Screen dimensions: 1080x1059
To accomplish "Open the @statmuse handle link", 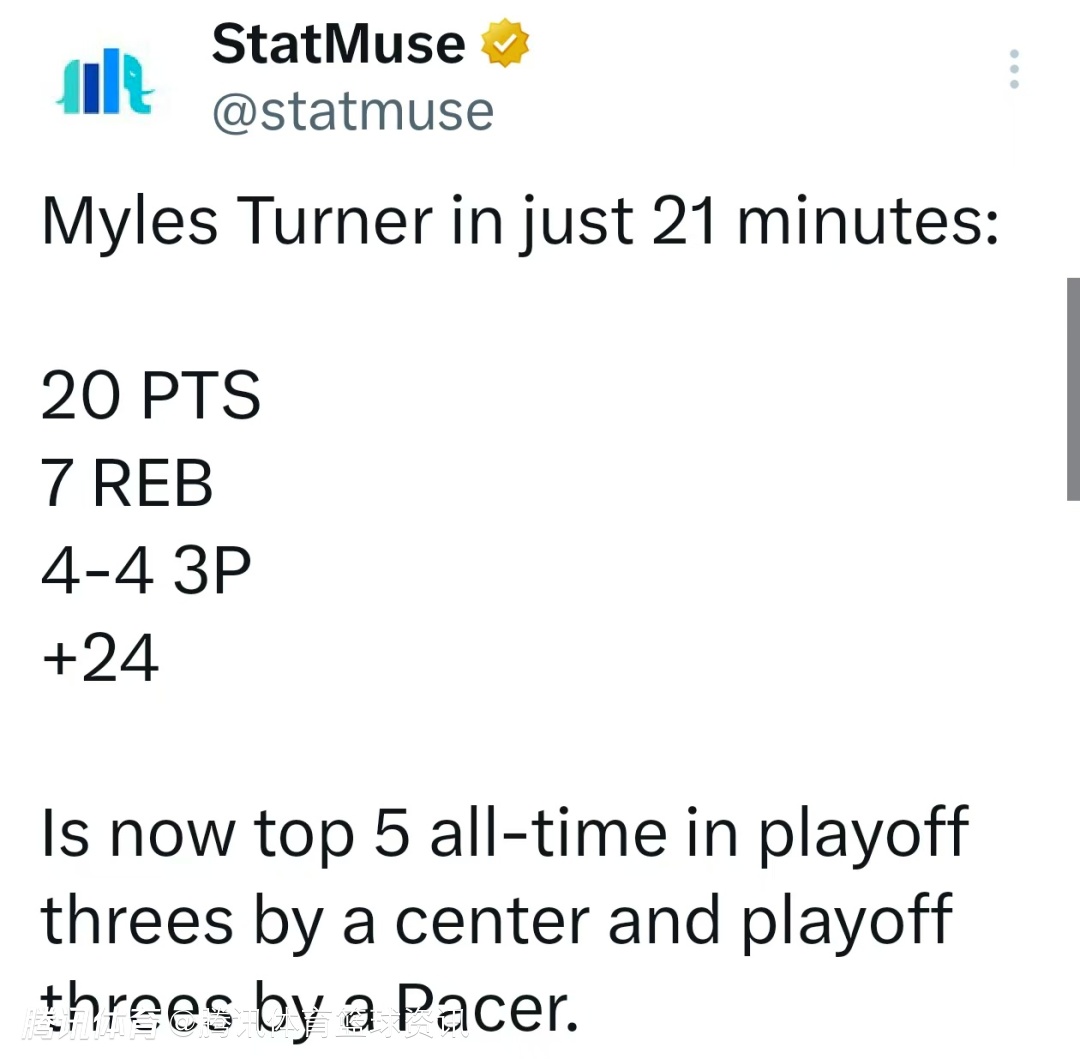I will [x=353, y=112].
